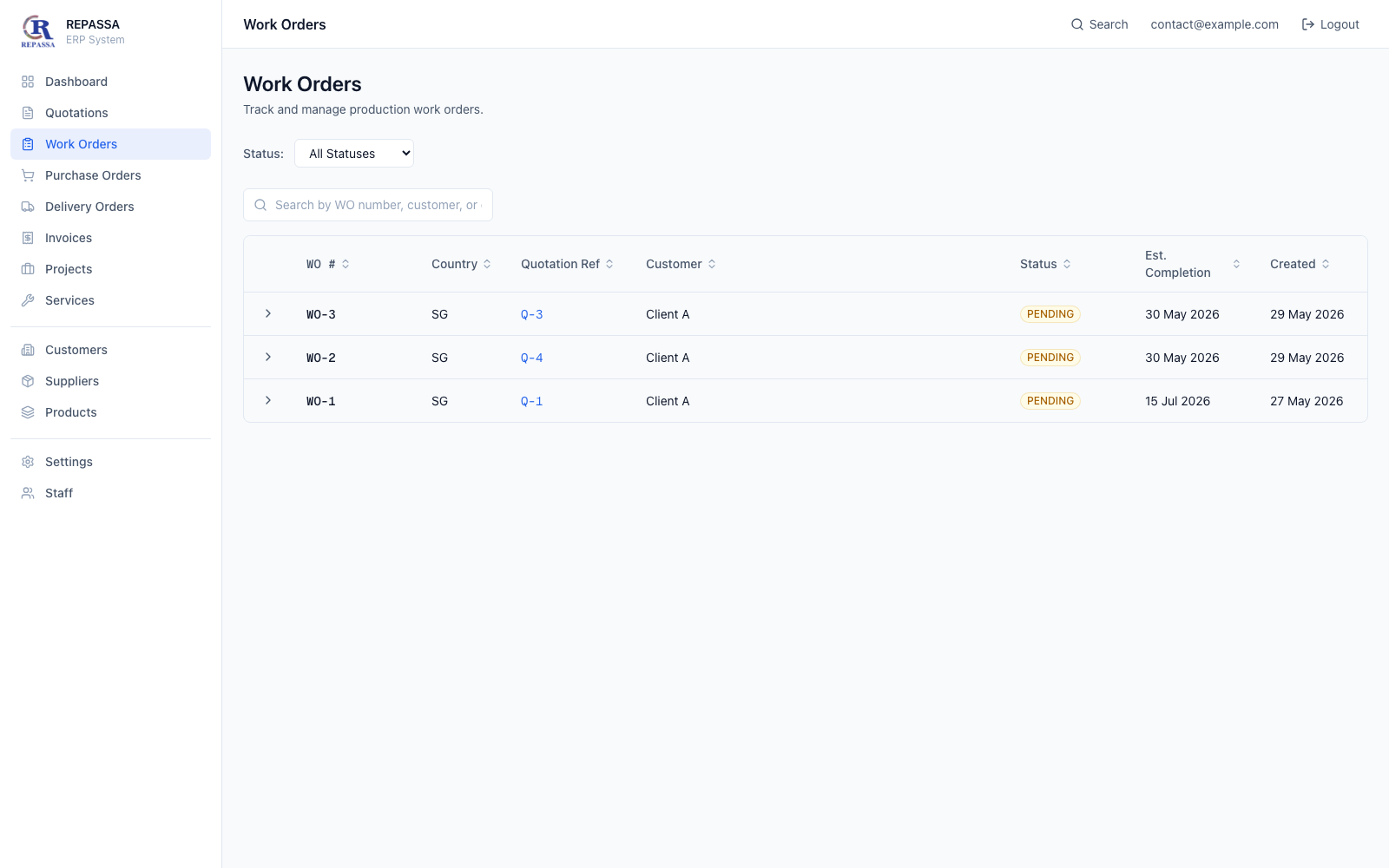
Task: Sort by Est. Completion column
Action: click(1193, 264)
